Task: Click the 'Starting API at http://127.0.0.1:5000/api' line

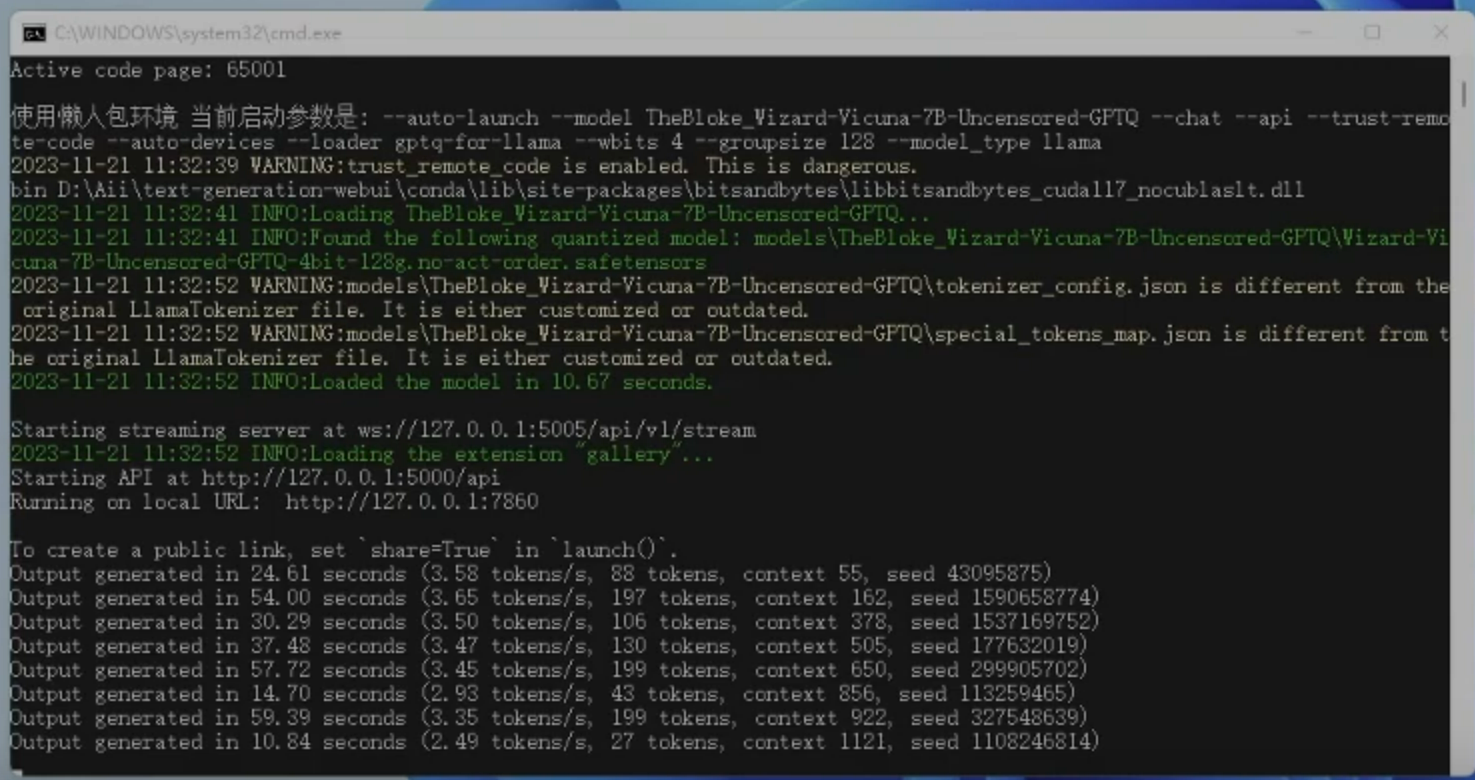Action: [x=255, y=478]
